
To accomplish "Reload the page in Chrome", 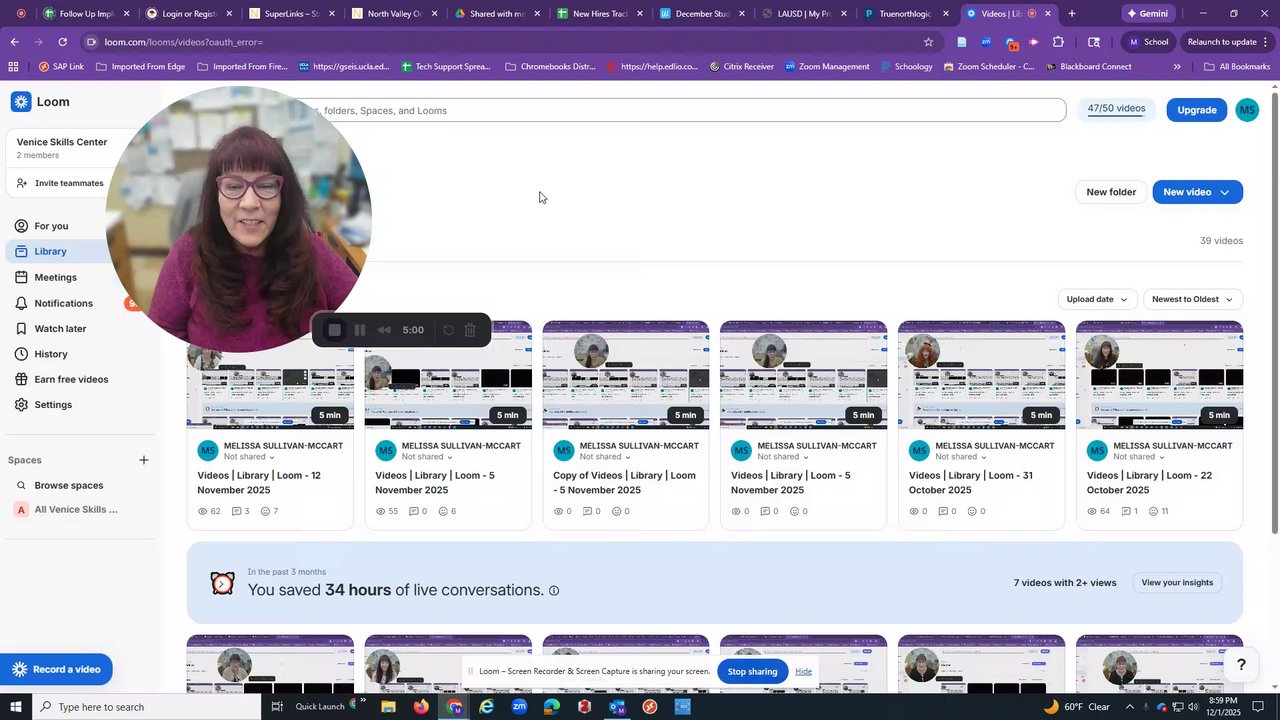I will 63,42.
